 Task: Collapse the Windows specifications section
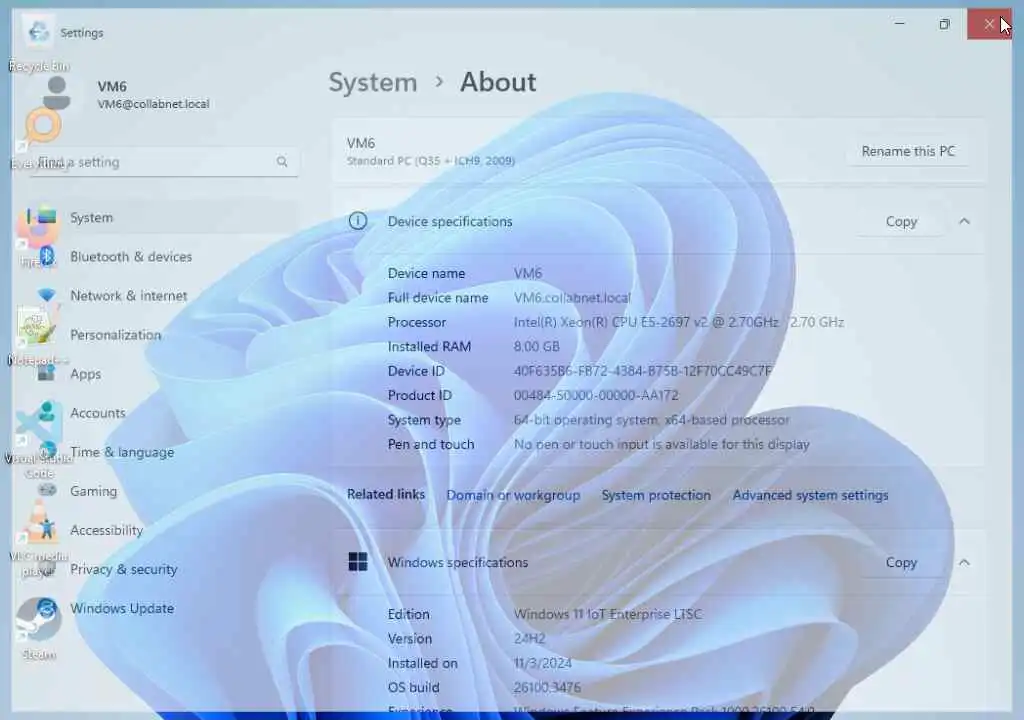pos(964,563)
